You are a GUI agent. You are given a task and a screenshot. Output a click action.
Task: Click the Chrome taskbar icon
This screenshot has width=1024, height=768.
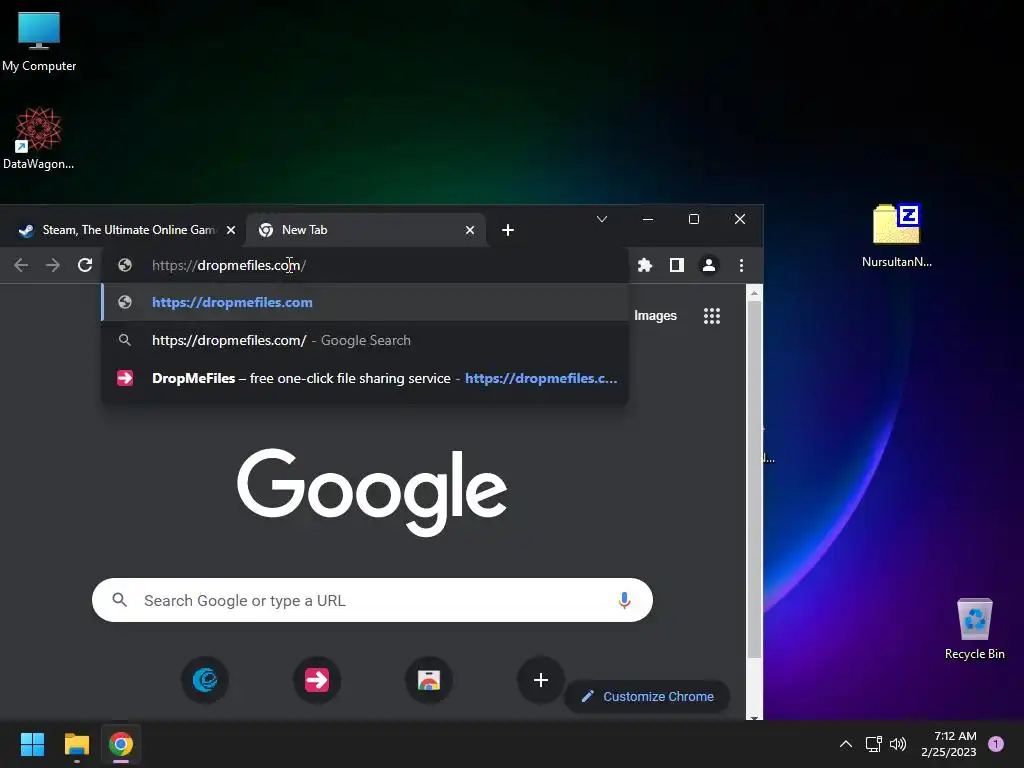tap(121, 744)
